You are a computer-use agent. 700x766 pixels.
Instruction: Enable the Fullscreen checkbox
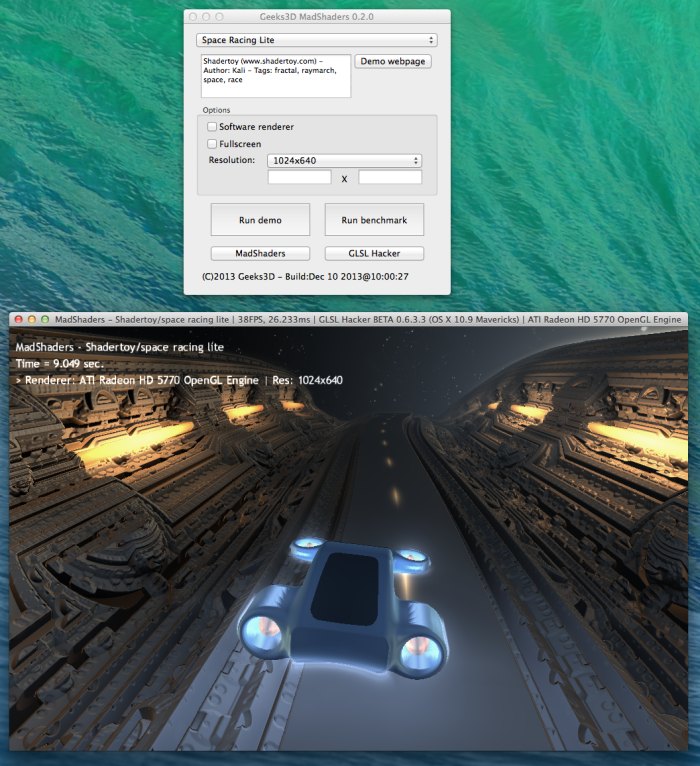click(212, 144)
